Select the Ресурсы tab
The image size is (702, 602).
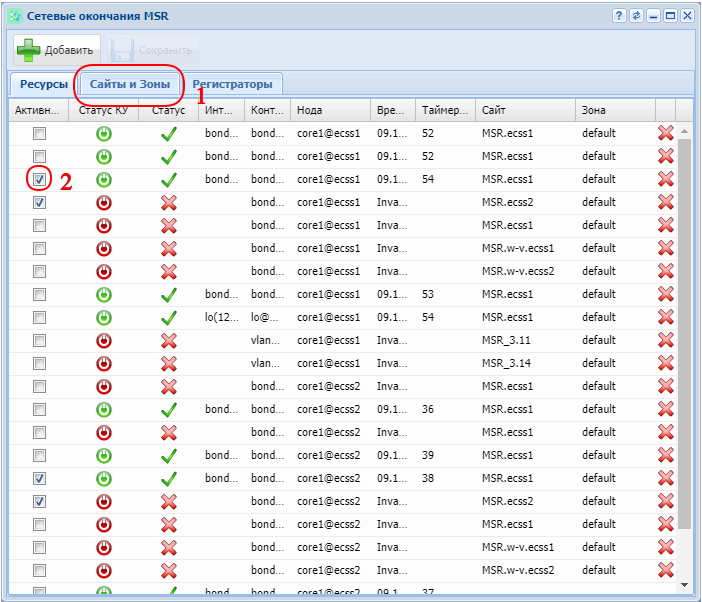(44, 84)
